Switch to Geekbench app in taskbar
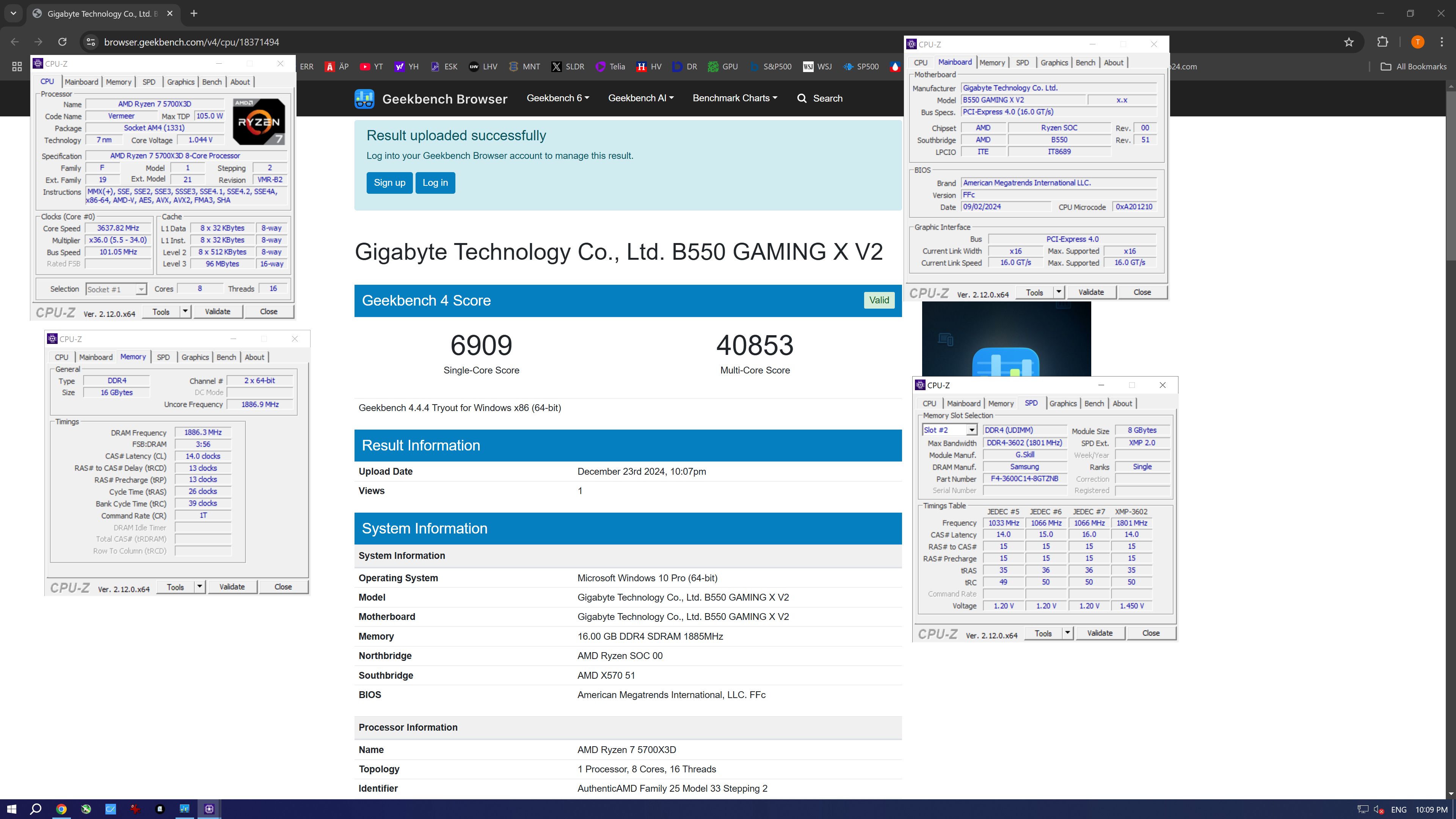Image resolution: width=1456 pixels, height=819 pixels. tap(184, 809)
